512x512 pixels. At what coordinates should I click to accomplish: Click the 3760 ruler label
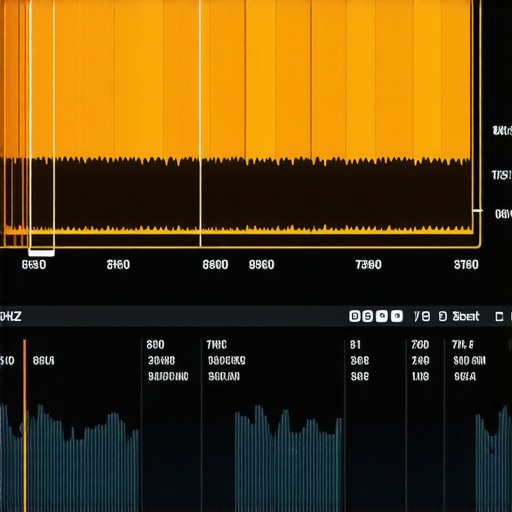[466, 265]
